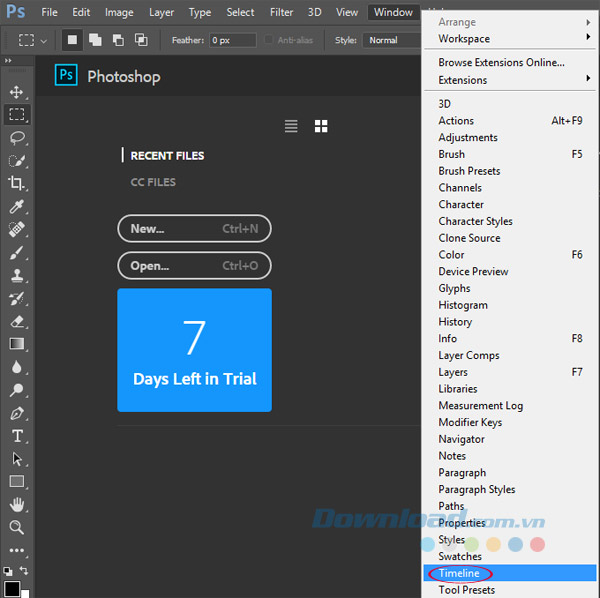This screenshot has height=598, width=600.
Task: Open the Filter menu
Action: (x=282, y=12)
